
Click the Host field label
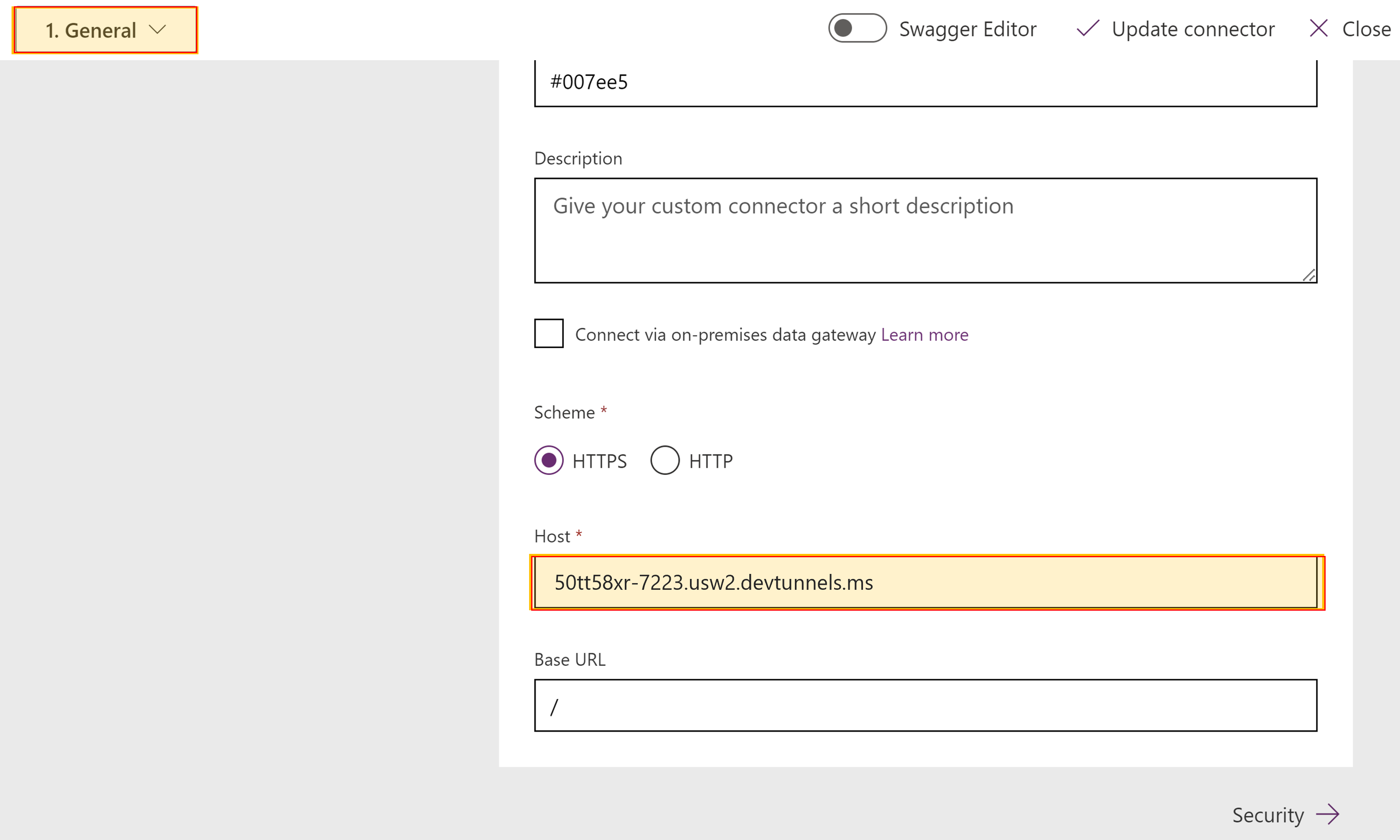(x=552, y=537)
